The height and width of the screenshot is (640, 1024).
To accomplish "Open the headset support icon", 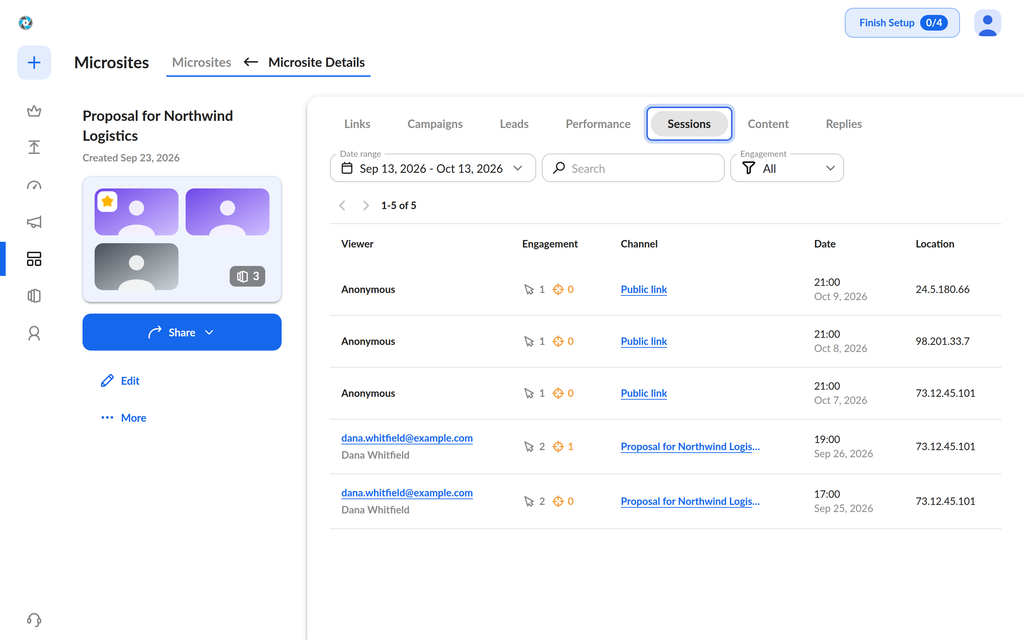I will pos(34,620).
